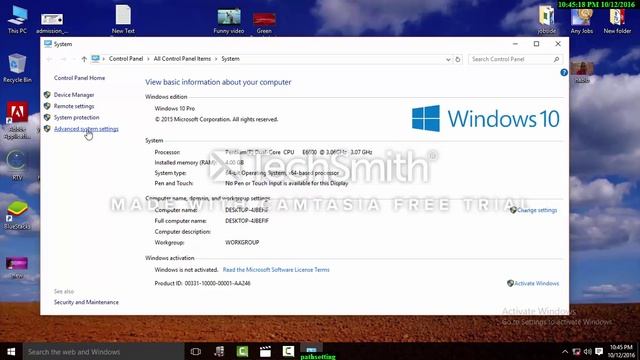Open Control Panel Home
The width and height of the screenshot is (640, 360).
79,78
